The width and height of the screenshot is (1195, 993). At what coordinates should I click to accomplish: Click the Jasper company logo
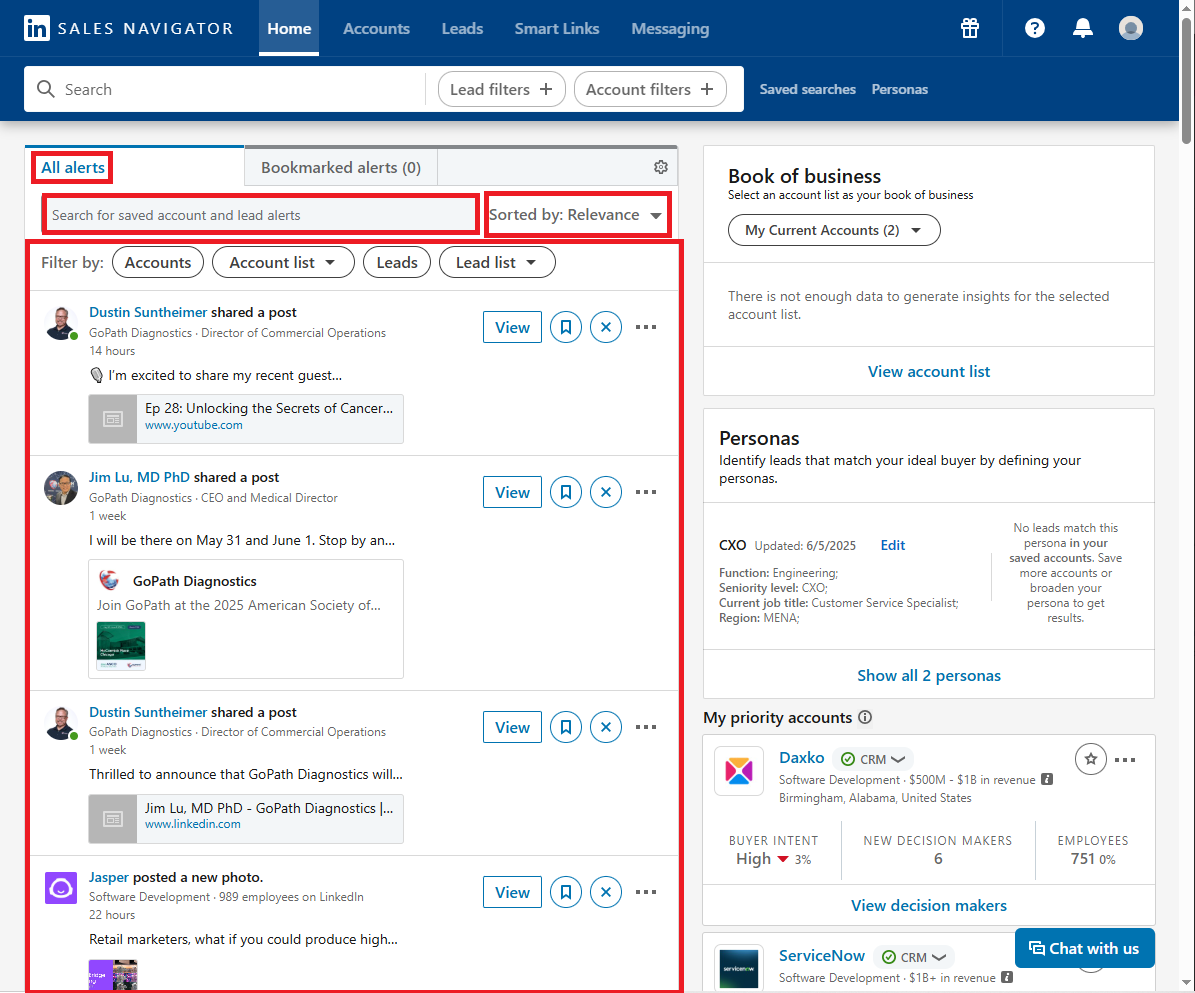click(61, 888)
